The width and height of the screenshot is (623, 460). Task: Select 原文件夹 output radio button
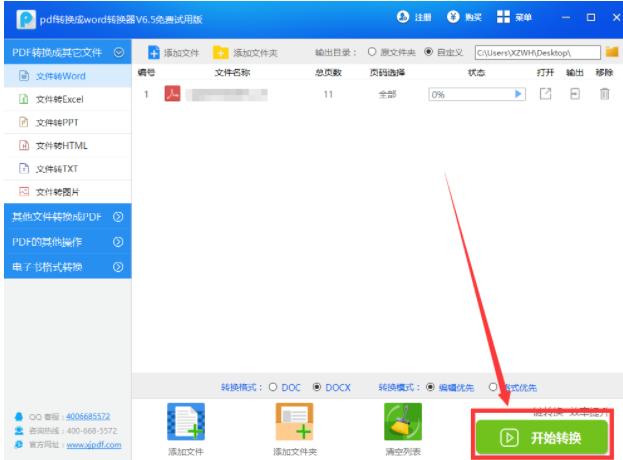[372, 52]
